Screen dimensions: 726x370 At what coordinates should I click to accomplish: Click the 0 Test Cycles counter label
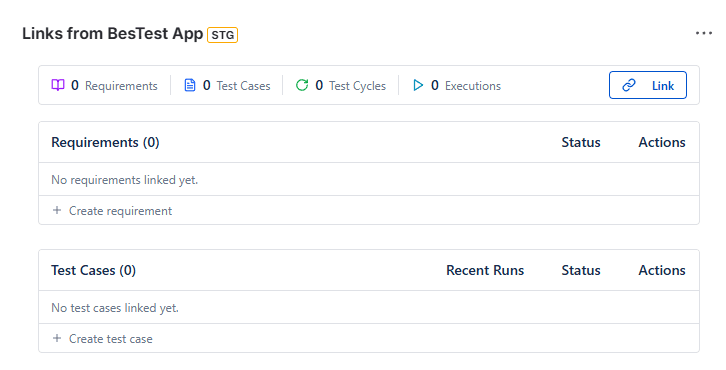click(x=350, y=86)
